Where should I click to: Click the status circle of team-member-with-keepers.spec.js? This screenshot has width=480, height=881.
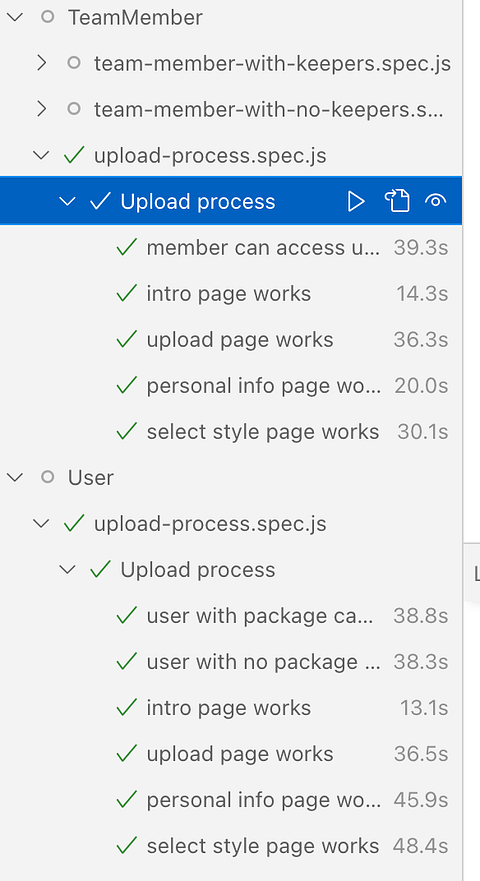[74, 63]
